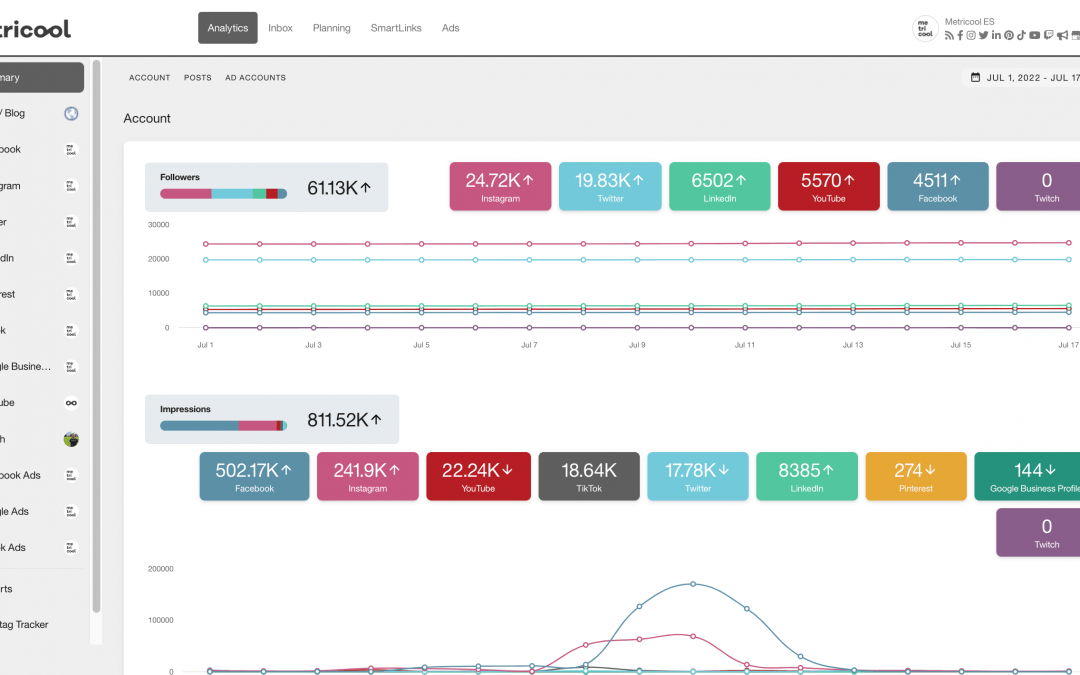Screen dimensions: 1080x675
Task: Click the Twitter 19.83K followers card
Action: click(x=610, y=187)
